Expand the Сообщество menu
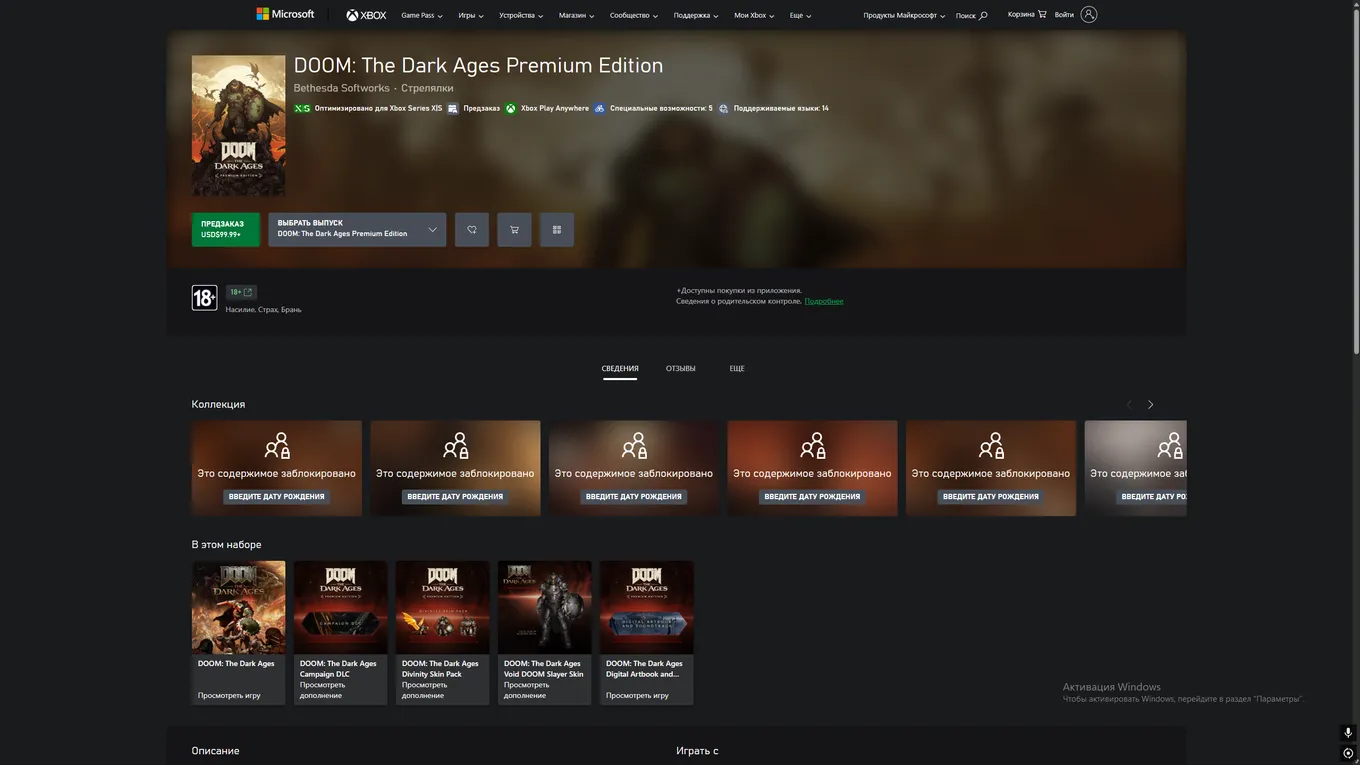 pos(635,16)
